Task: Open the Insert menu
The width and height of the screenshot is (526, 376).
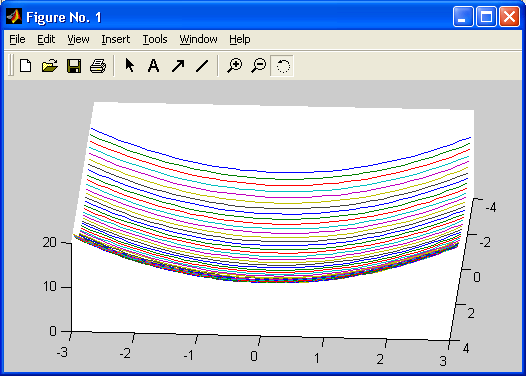Action: pyautogui.click(x=116, y=40)
